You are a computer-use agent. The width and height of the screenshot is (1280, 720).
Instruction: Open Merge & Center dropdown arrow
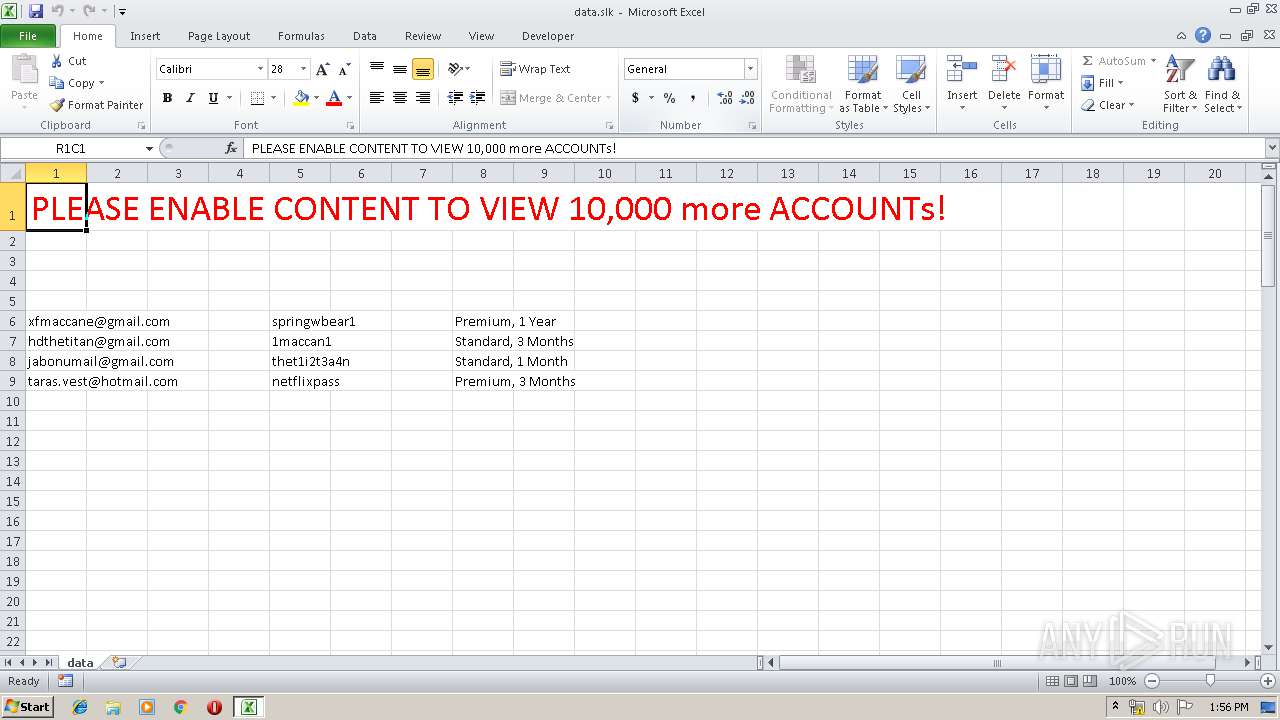pyautogui.click(x=609, y=98)
